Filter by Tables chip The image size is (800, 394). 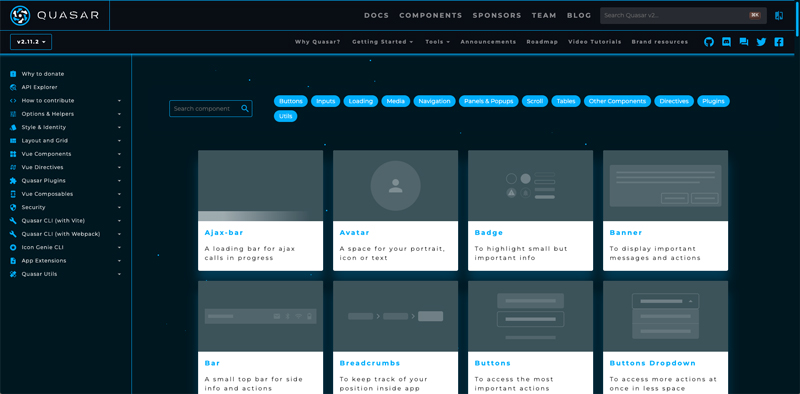coord(566,101)
